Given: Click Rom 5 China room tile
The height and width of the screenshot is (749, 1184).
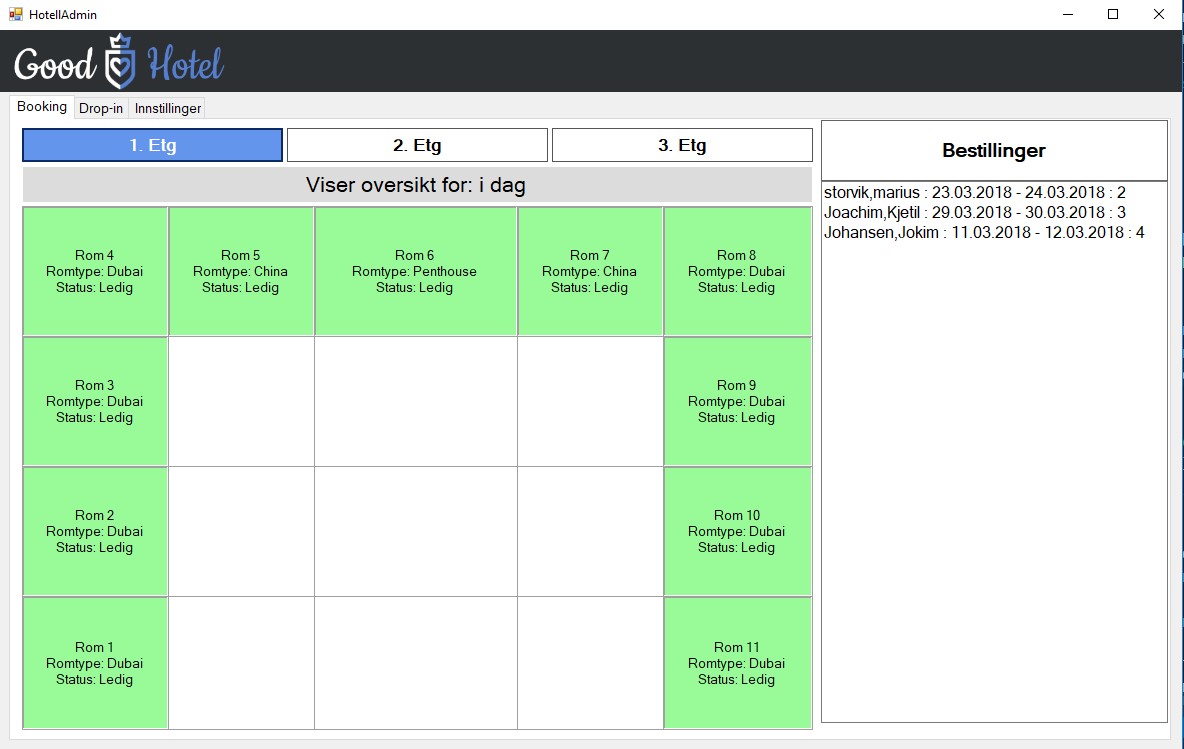Looking at the screenshot, I should coord(241,271).
